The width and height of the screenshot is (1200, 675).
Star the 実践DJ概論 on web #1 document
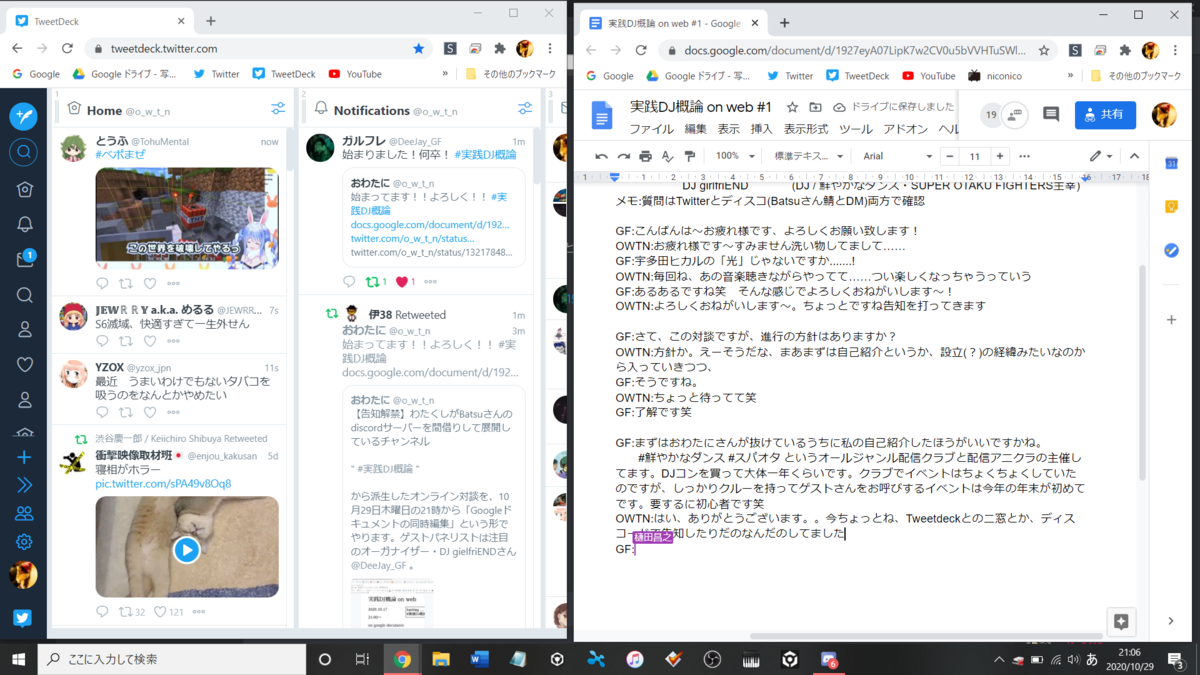792,107
